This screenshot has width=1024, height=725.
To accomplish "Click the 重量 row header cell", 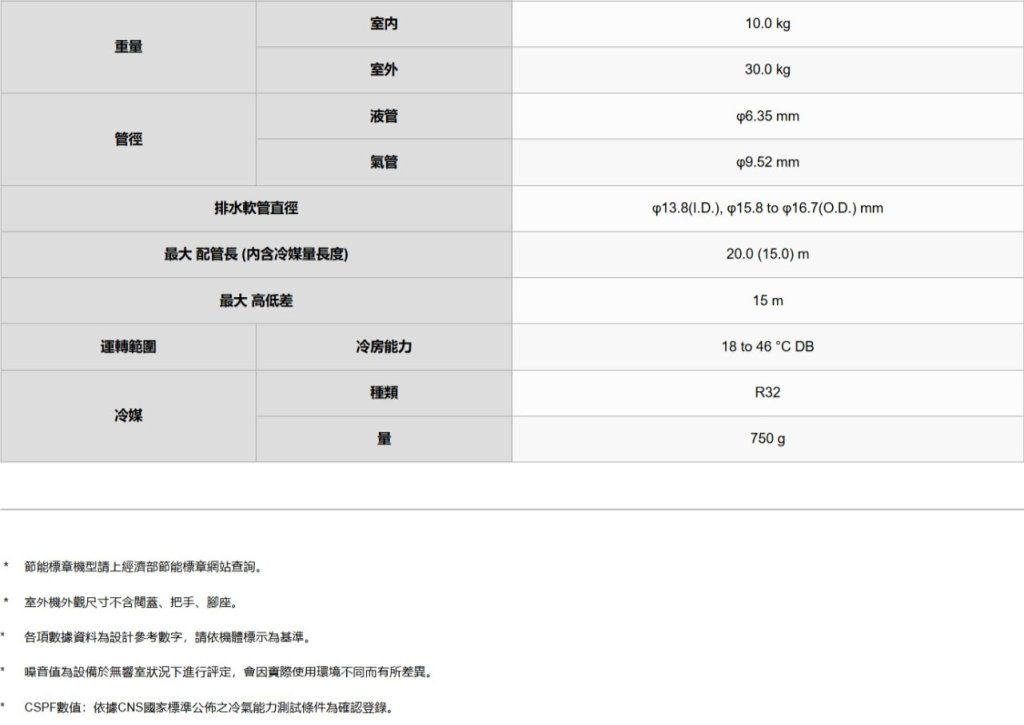I will click(128, 47).
